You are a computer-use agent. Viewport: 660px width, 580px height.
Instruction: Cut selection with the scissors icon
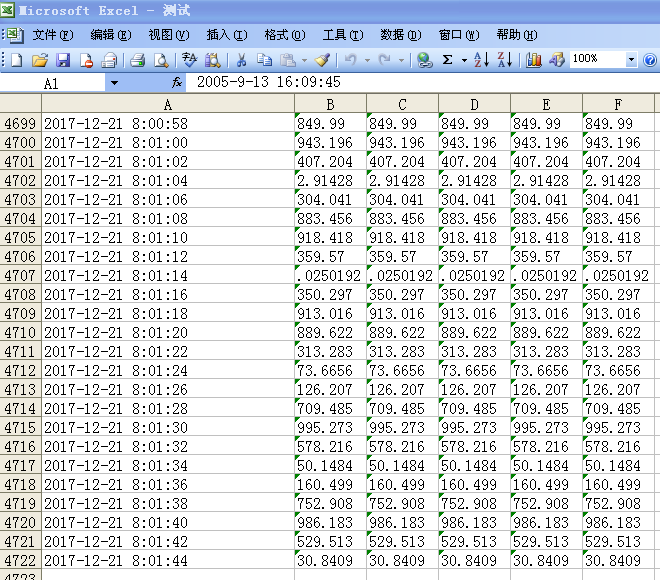click(241, 60)
